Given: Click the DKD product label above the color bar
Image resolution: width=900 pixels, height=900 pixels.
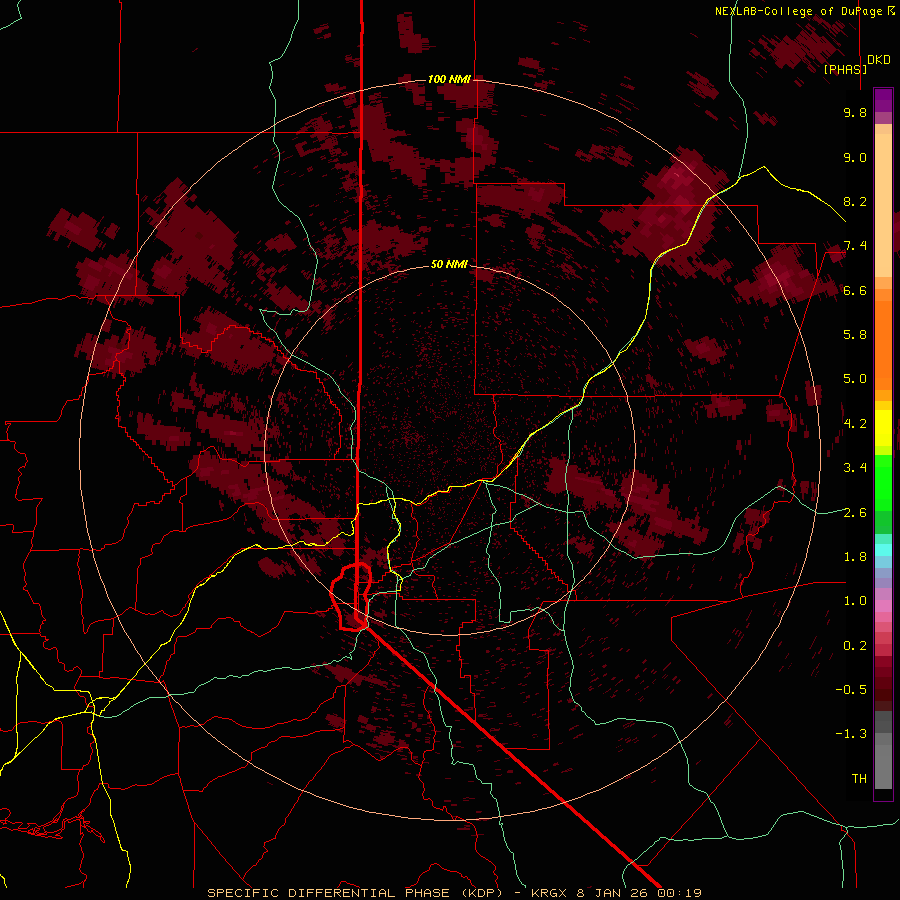Looking at the screenshot, I should [x=878, y=60].
